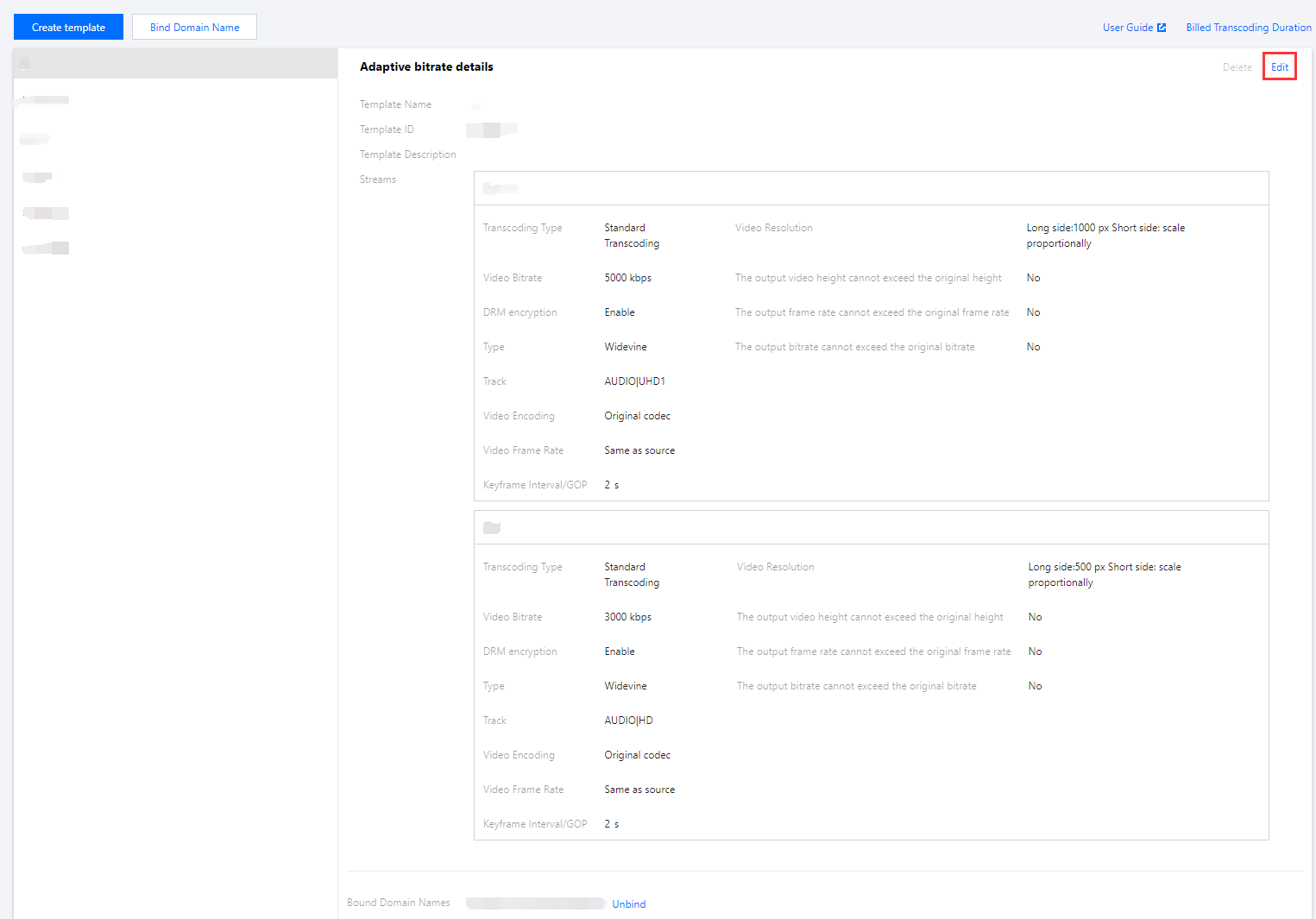The image size is (1316, 919).
Task: Click the Template ID label
Action: pos(387,129)
